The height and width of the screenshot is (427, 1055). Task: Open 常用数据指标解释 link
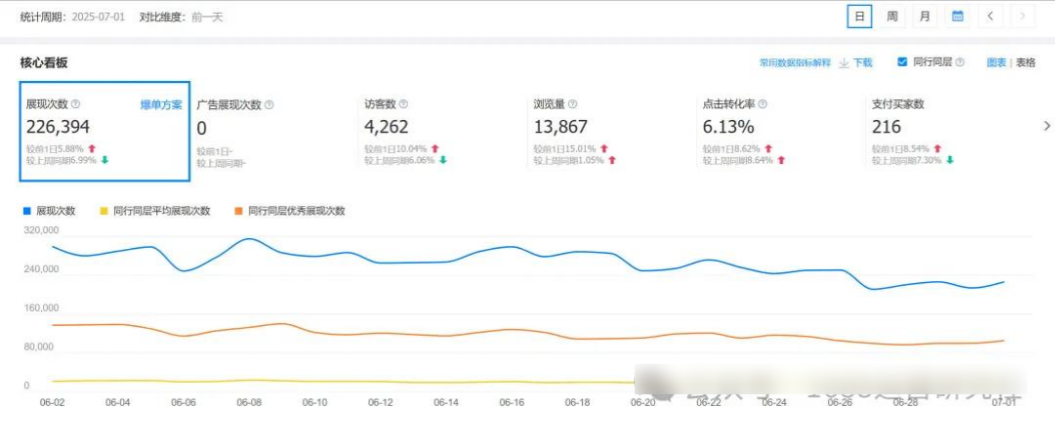tap(795, 63)
